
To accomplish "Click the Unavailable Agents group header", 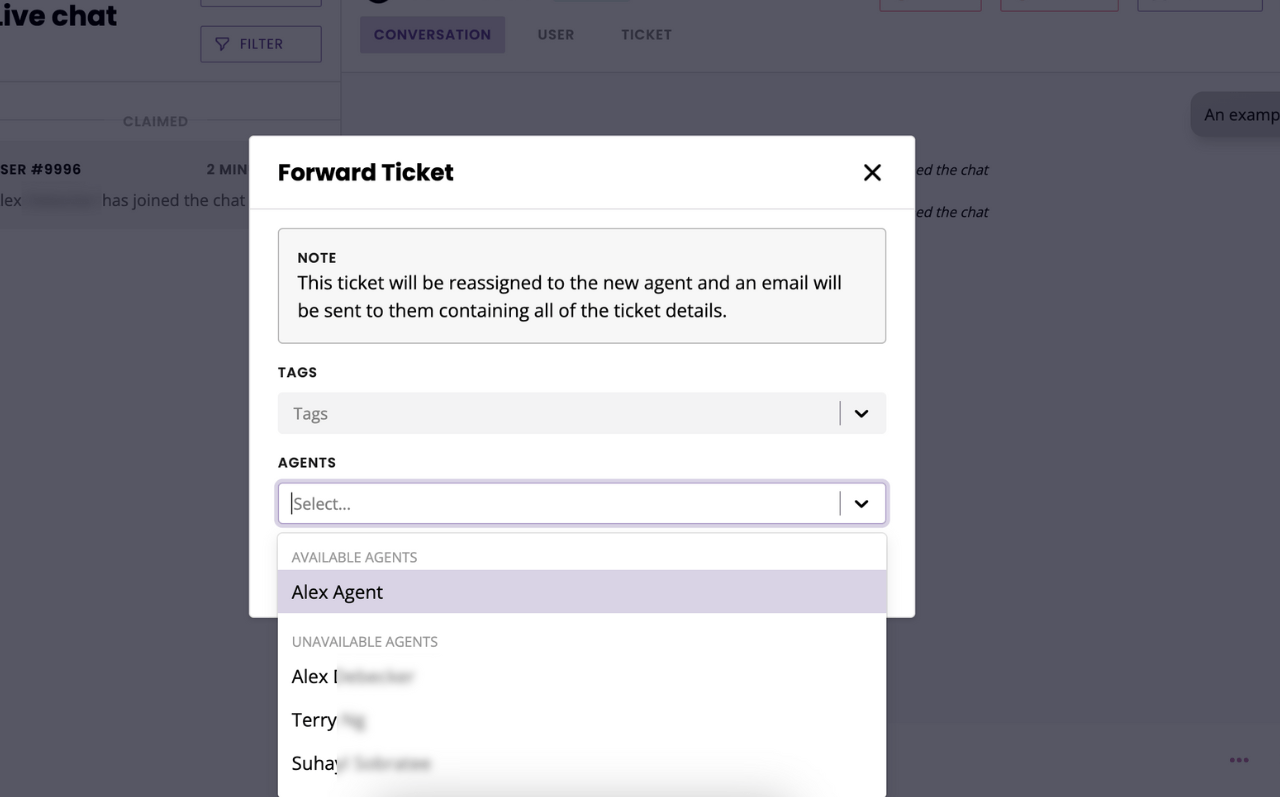I will [x=364, y=642].
